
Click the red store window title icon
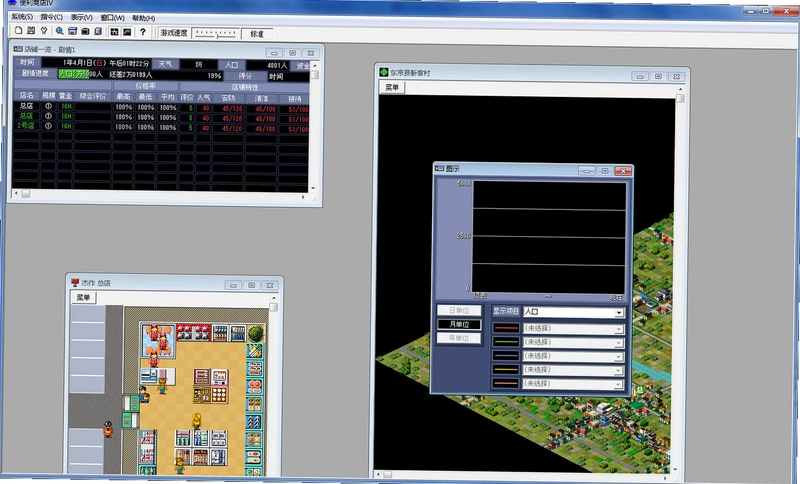tap(76, 283)
